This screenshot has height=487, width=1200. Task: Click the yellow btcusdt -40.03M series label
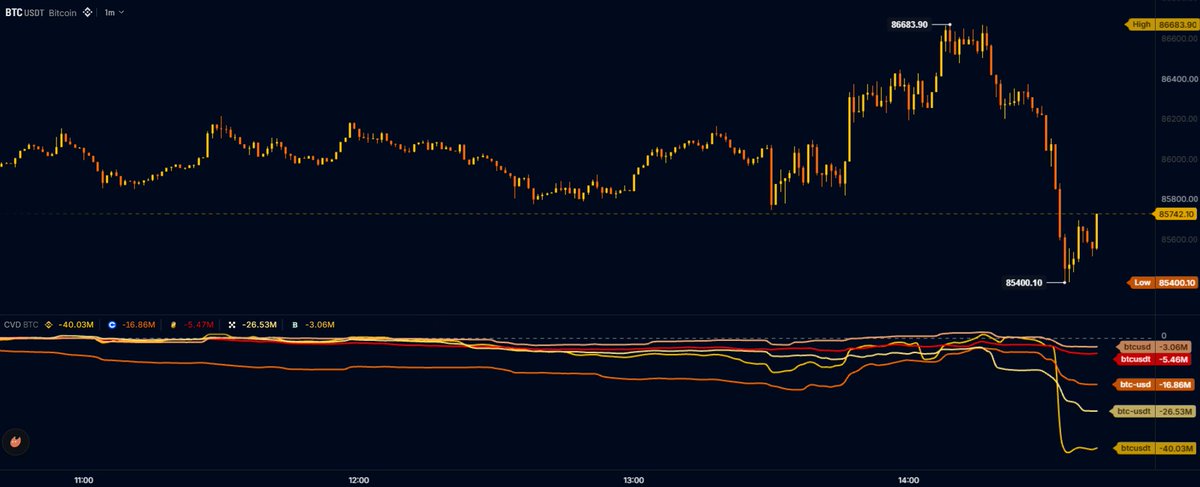1156,448
